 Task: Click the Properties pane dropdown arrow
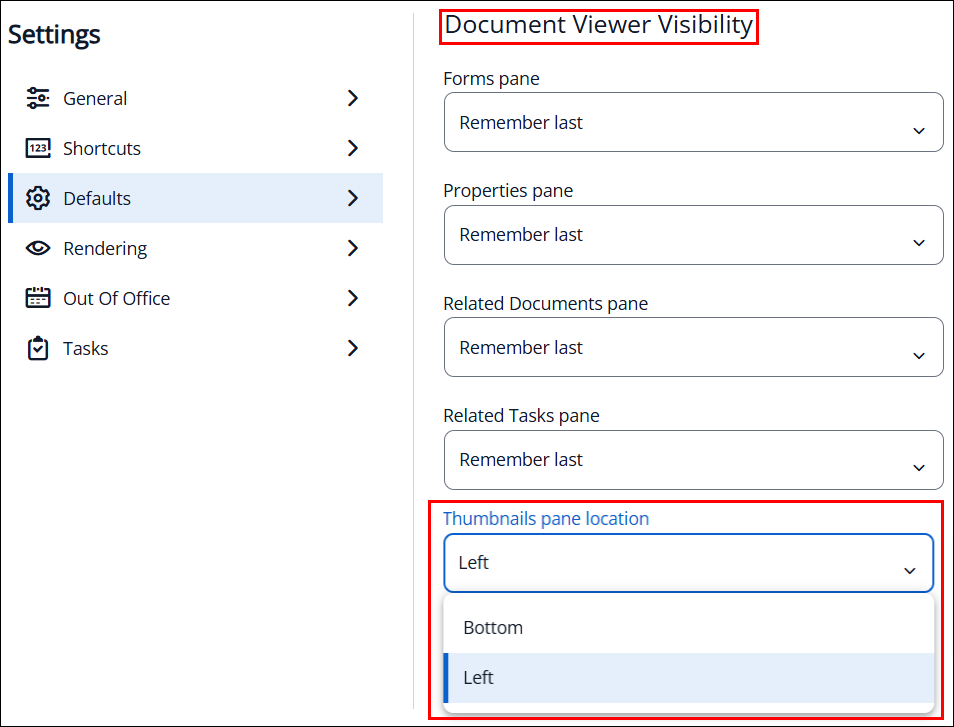pos(919,243)
